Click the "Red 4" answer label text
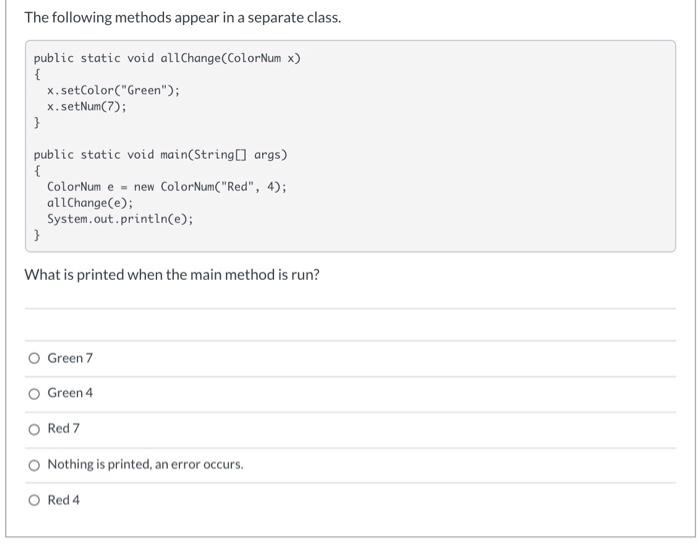Screen dimensions: 700x546 click(x=64, y=500)
